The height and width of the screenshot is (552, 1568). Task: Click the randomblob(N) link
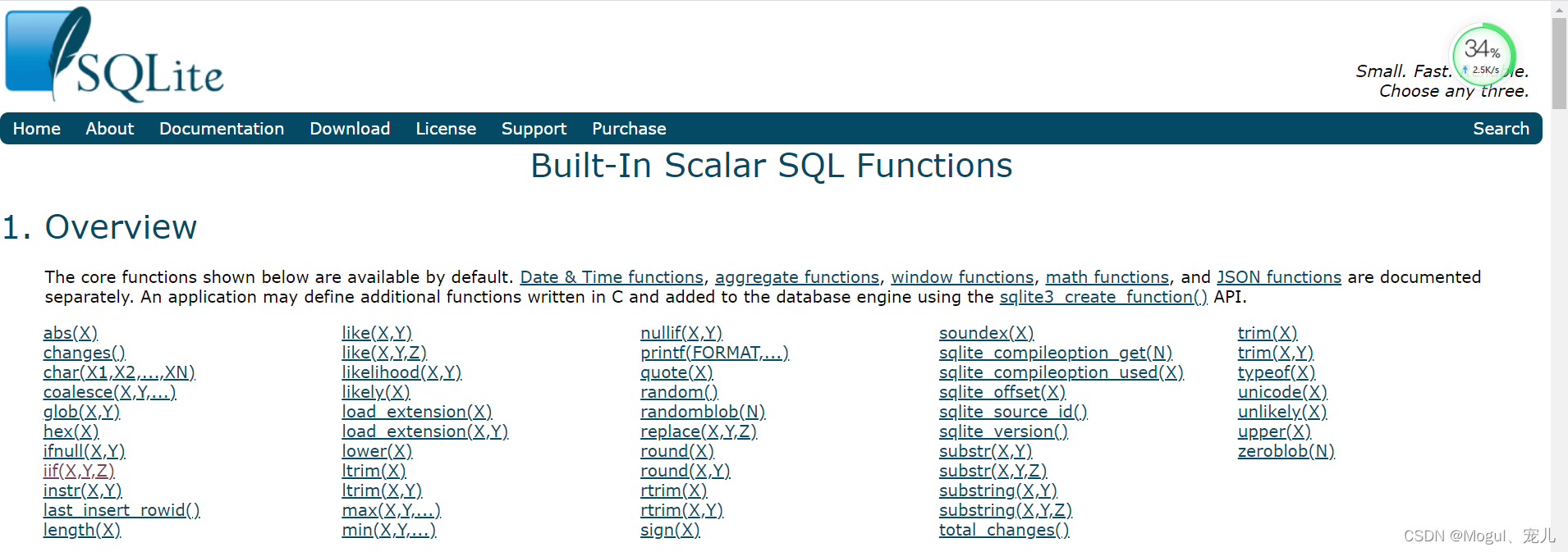pyautogui.click(x=703, y=412)
